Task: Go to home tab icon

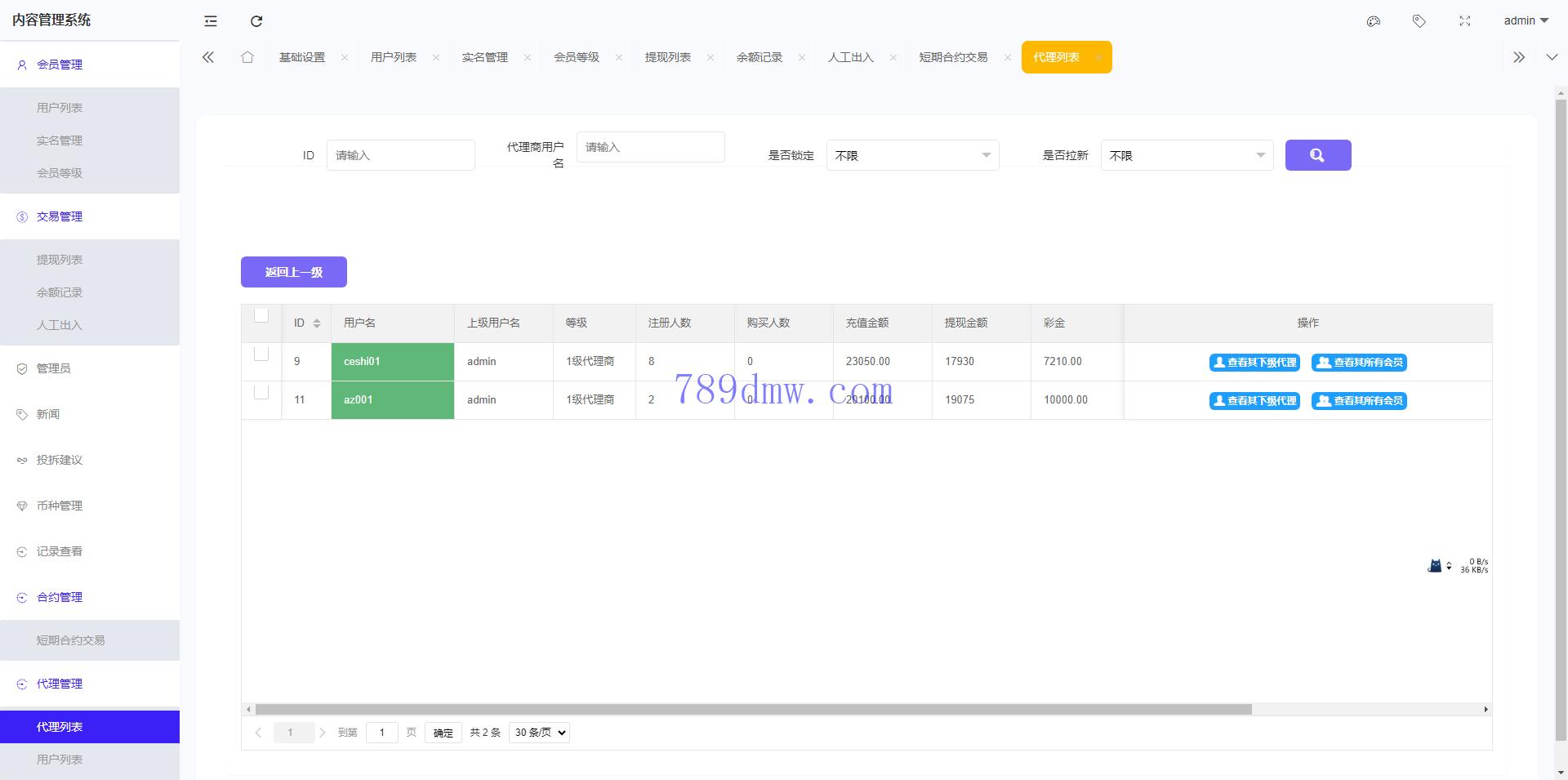Action: click(x=247, y=57)
